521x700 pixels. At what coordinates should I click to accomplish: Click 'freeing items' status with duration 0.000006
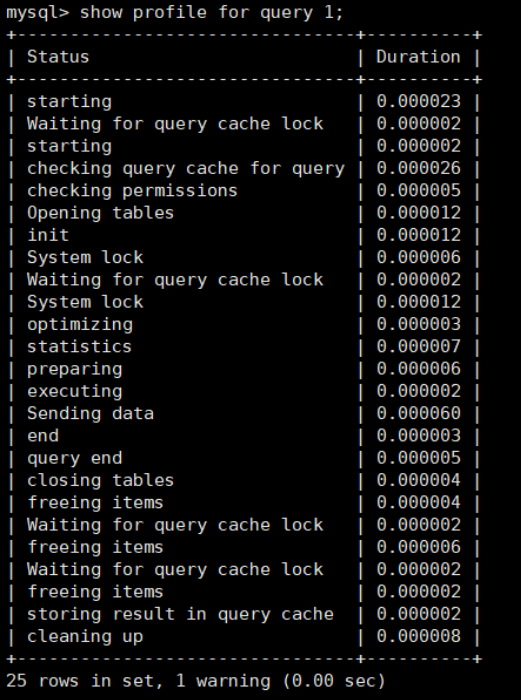[x=96, y=548]
